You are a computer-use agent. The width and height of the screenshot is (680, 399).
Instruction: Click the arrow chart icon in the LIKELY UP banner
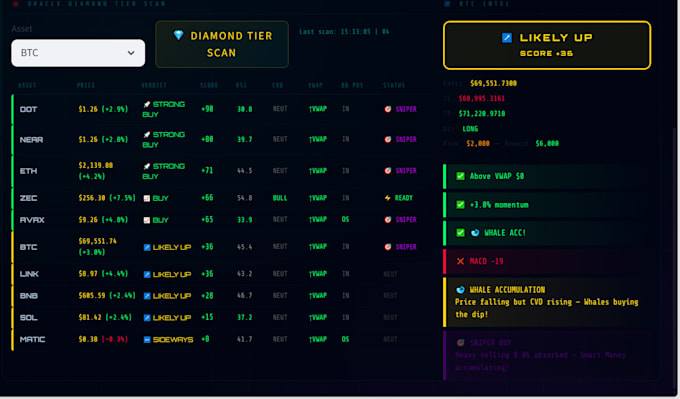tap(507, 38)
